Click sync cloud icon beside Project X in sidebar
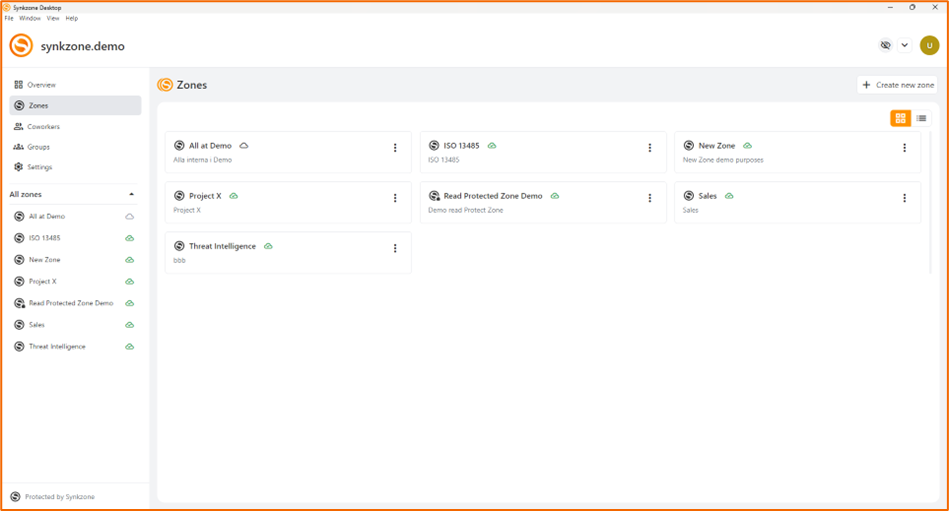The width and height of the screenshot is (949, 511). pos(130,282)
